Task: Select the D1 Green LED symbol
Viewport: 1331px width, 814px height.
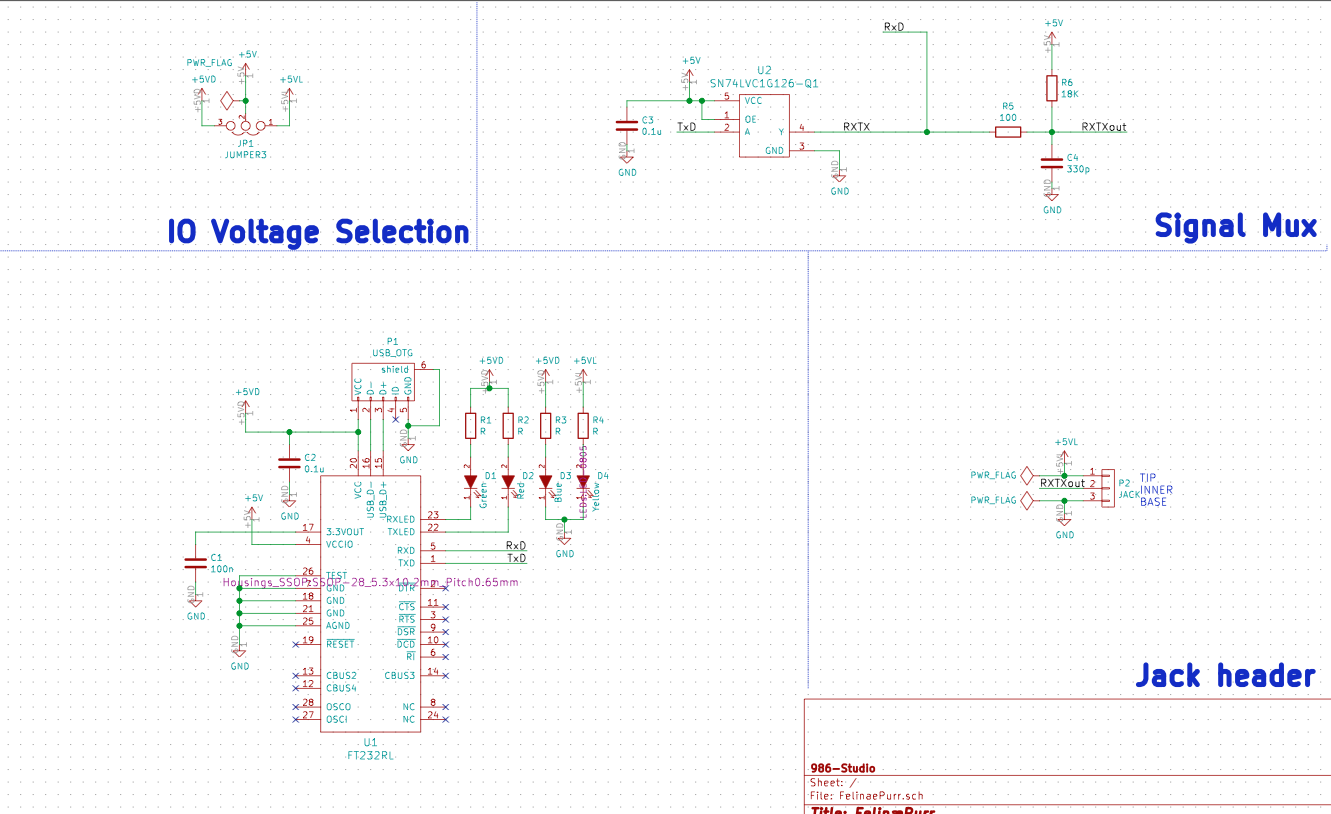Action: (x=470, y=481)
